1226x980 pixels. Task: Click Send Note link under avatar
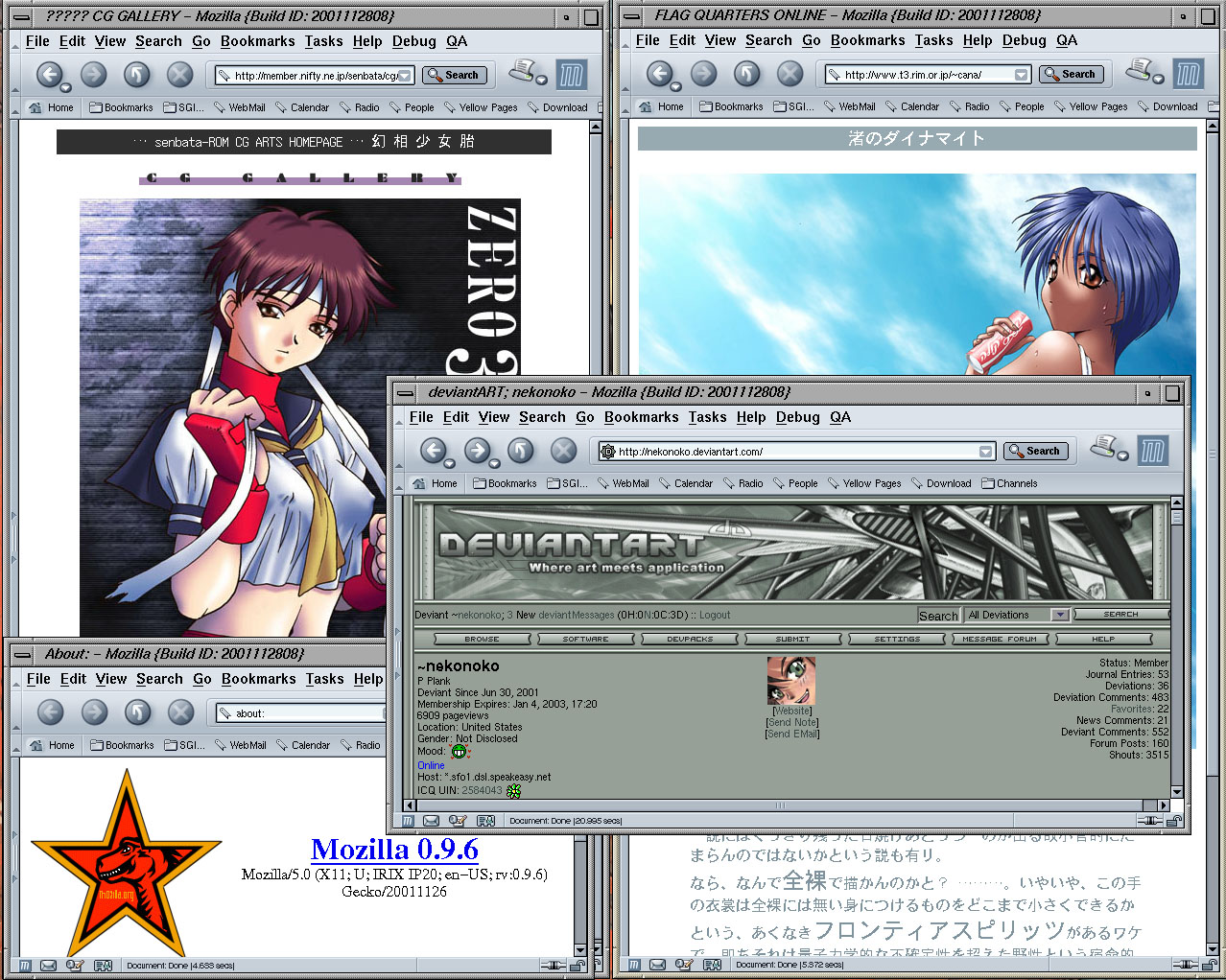(x=792, y=722)
